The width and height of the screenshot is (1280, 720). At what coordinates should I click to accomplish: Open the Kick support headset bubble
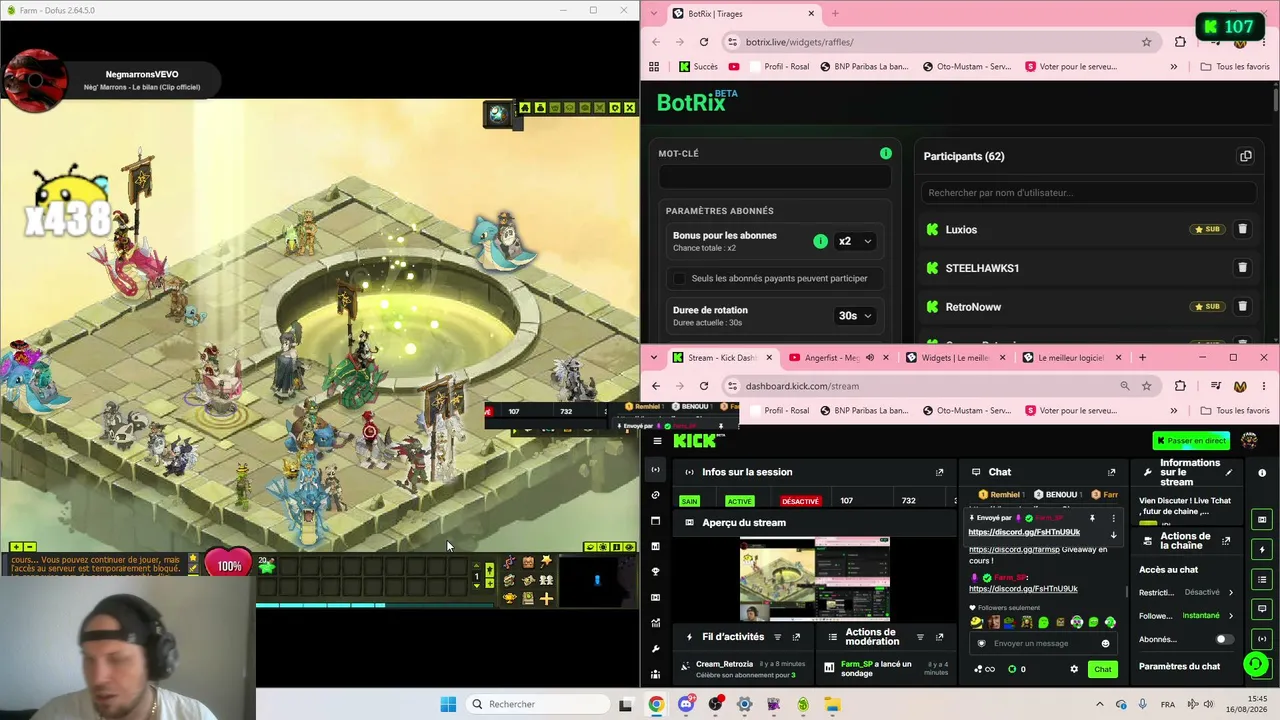click(x=1256, y=663)
